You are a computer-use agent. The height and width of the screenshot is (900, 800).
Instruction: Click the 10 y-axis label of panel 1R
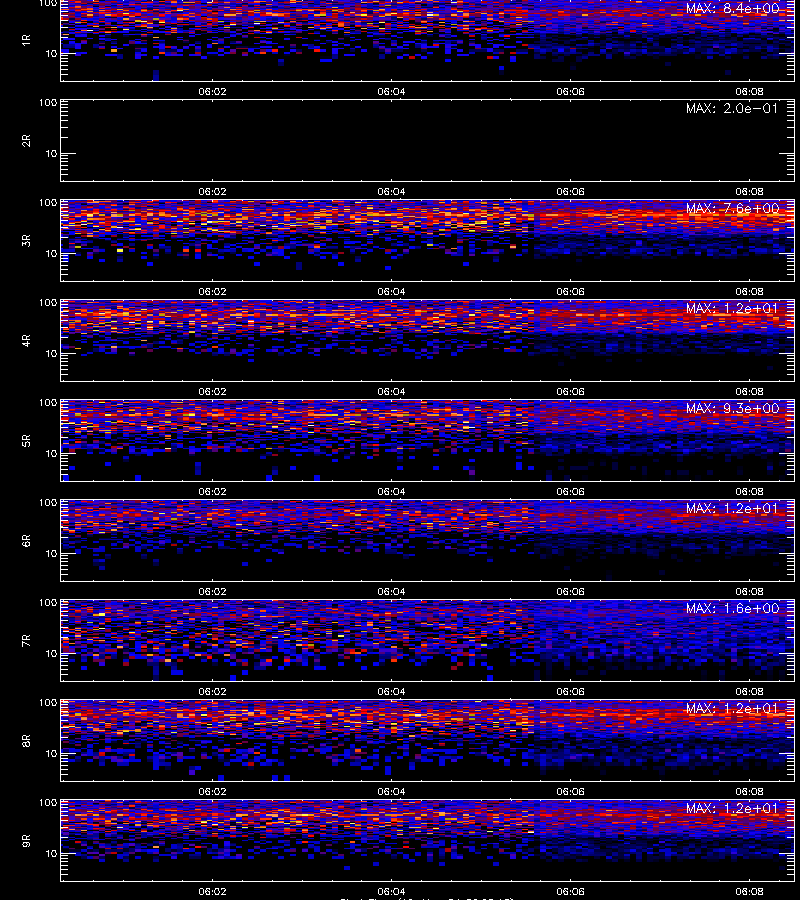(51, 54)
